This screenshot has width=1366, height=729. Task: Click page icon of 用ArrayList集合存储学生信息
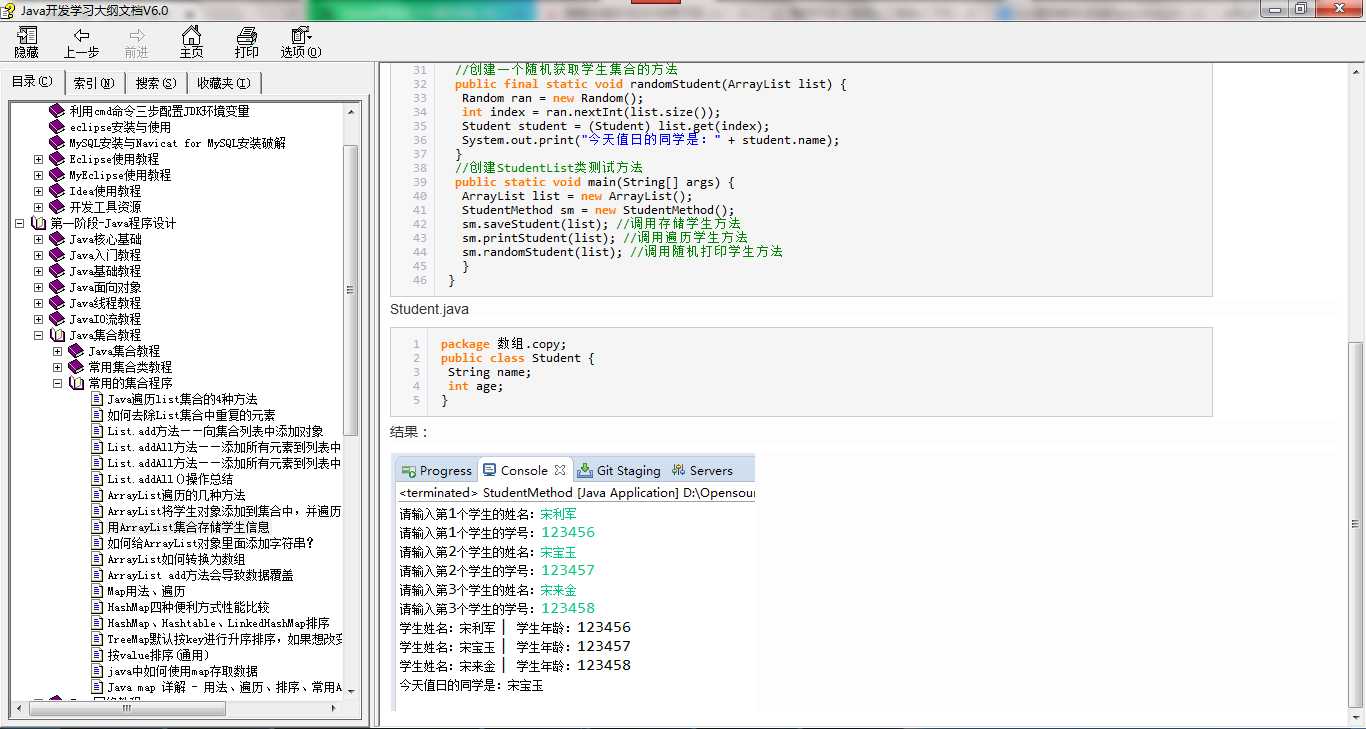coord(97,527)
